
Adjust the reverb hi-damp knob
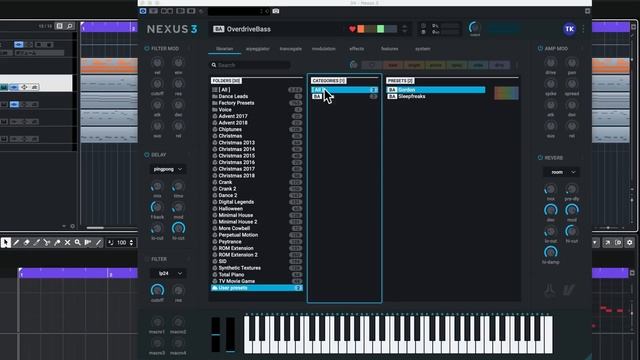(x=551, y=252)
